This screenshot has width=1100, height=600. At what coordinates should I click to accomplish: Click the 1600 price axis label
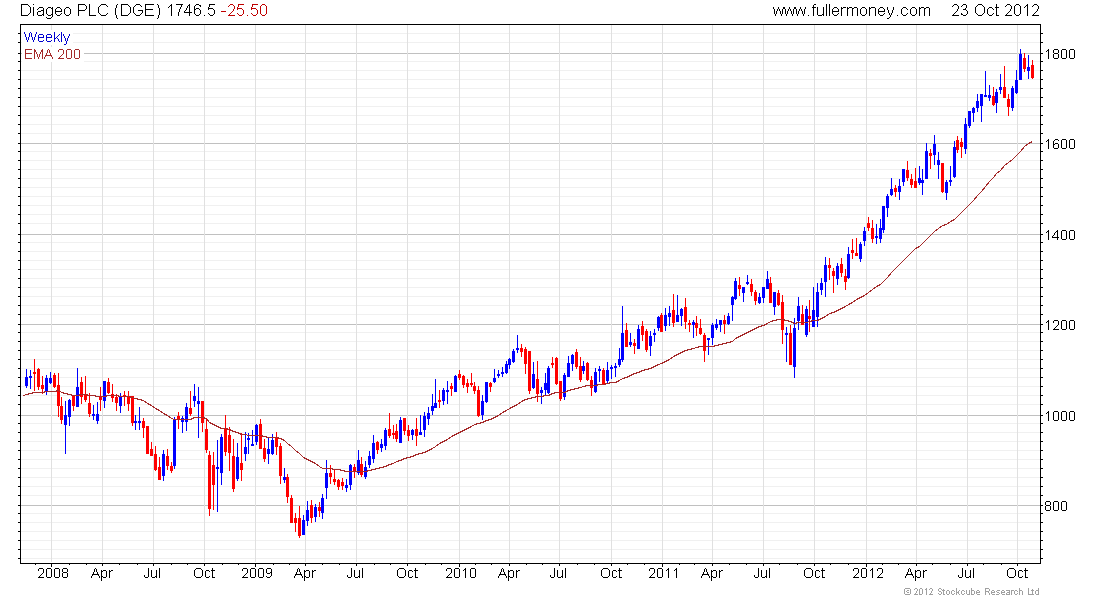pos(1060,144)
